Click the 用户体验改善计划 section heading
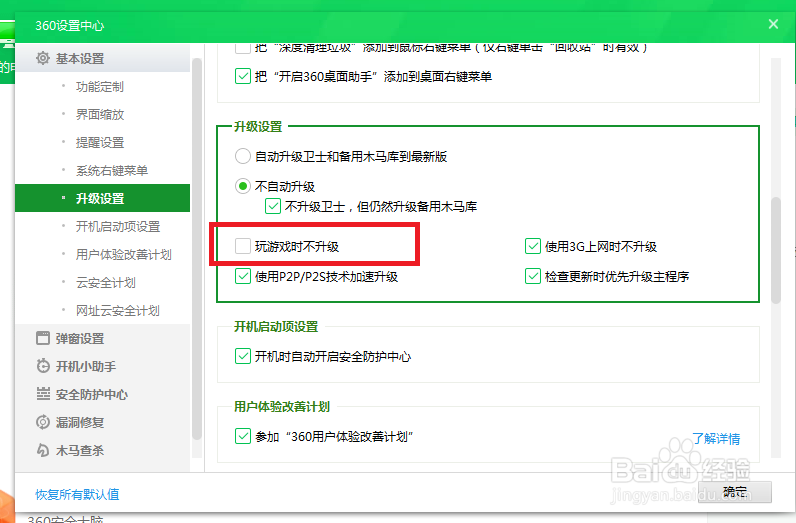The image size is (796, 523). tap(282, 407)
